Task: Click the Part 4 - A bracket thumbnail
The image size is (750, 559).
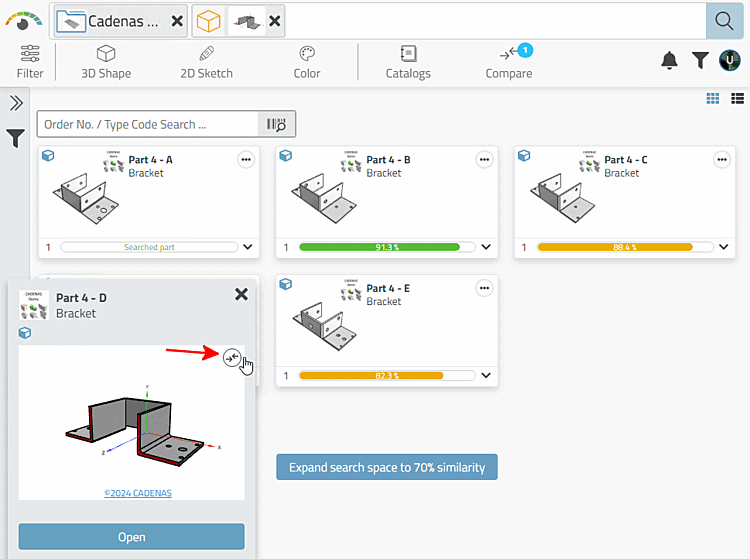Action: coord(86,198)
